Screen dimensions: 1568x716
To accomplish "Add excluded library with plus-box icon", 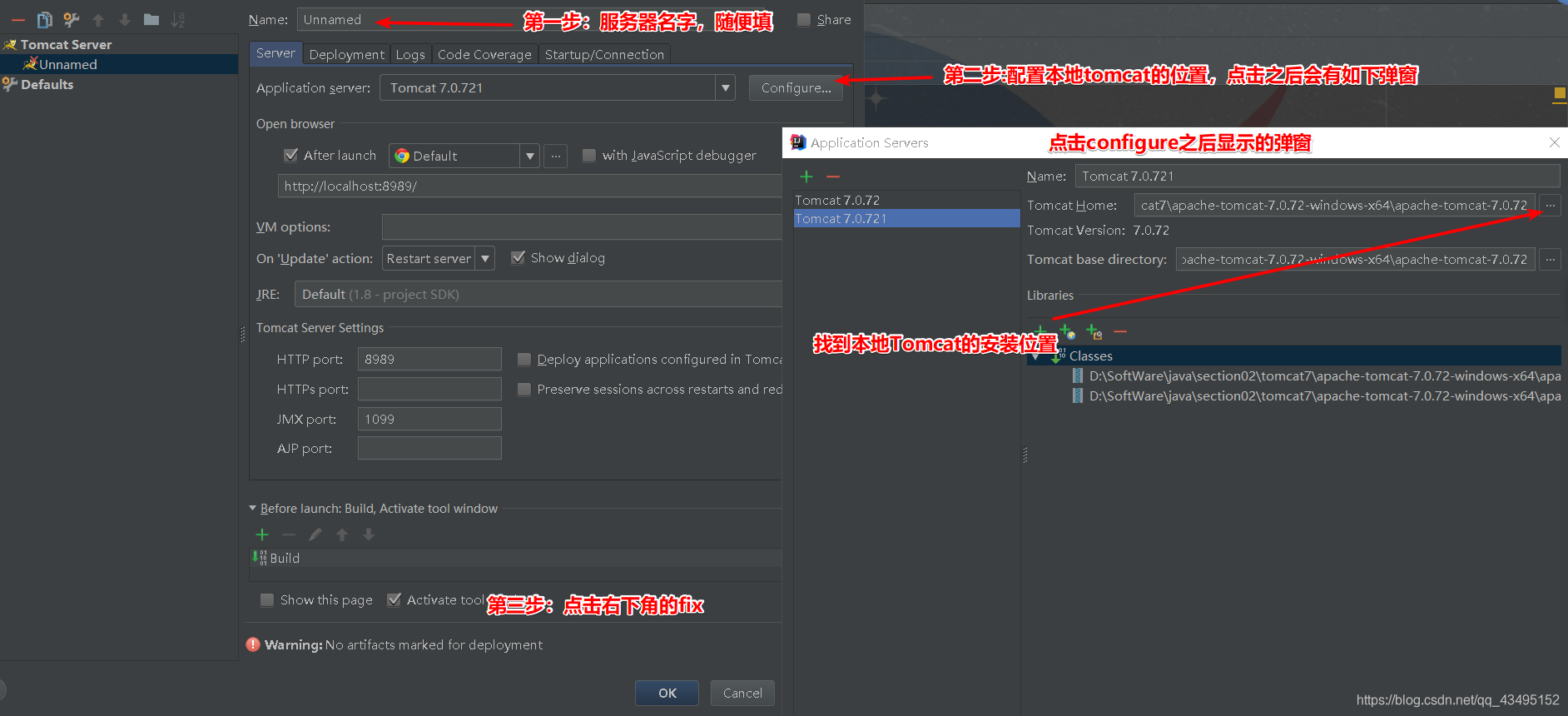I will [x=1094, y=331].
